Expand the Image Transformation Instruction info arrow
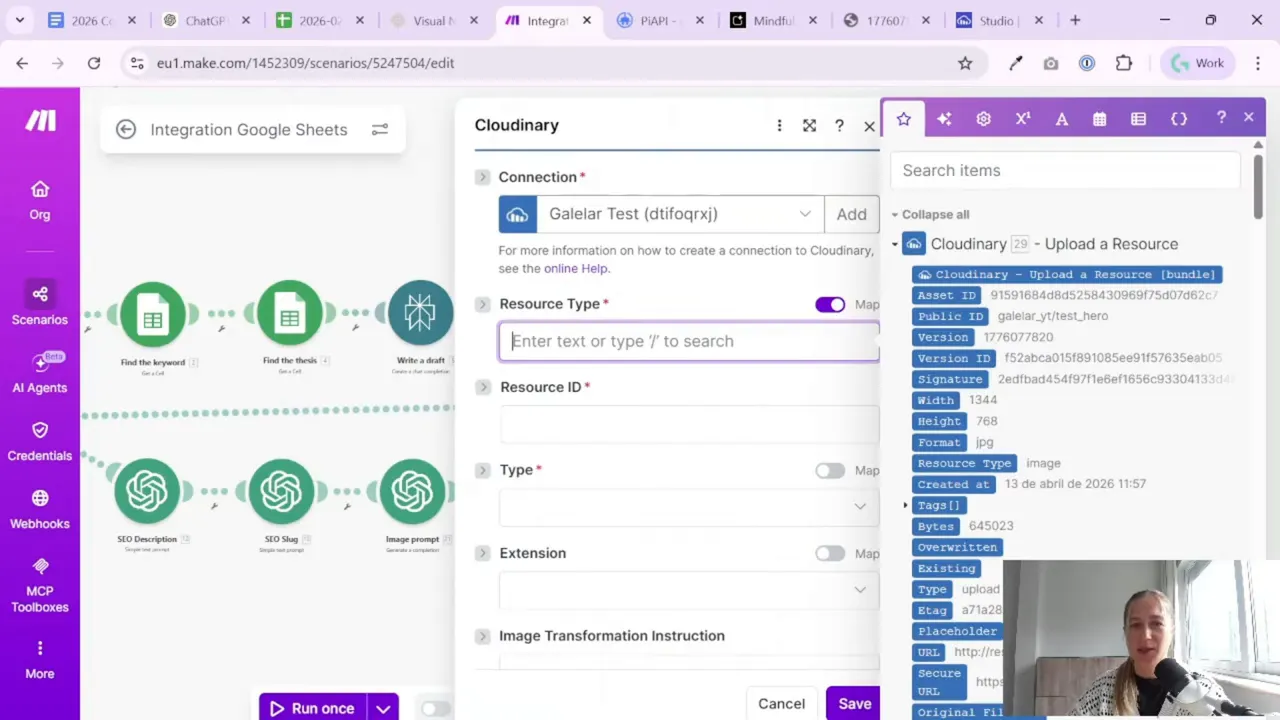Viewport: 1280px width, 720px height. [x=483, y=636]
